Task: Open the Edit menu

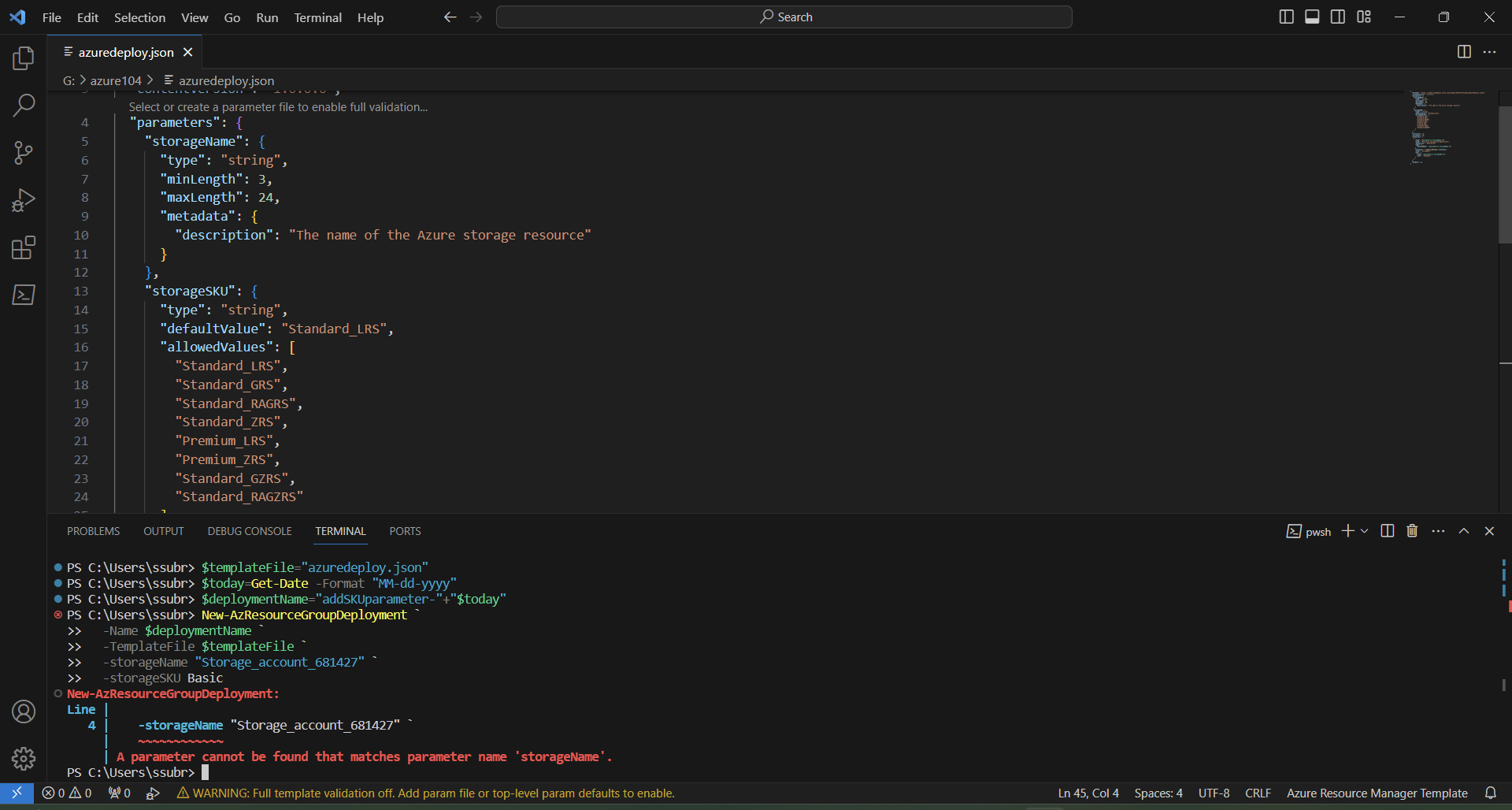Action: click(x=87, y=17)
